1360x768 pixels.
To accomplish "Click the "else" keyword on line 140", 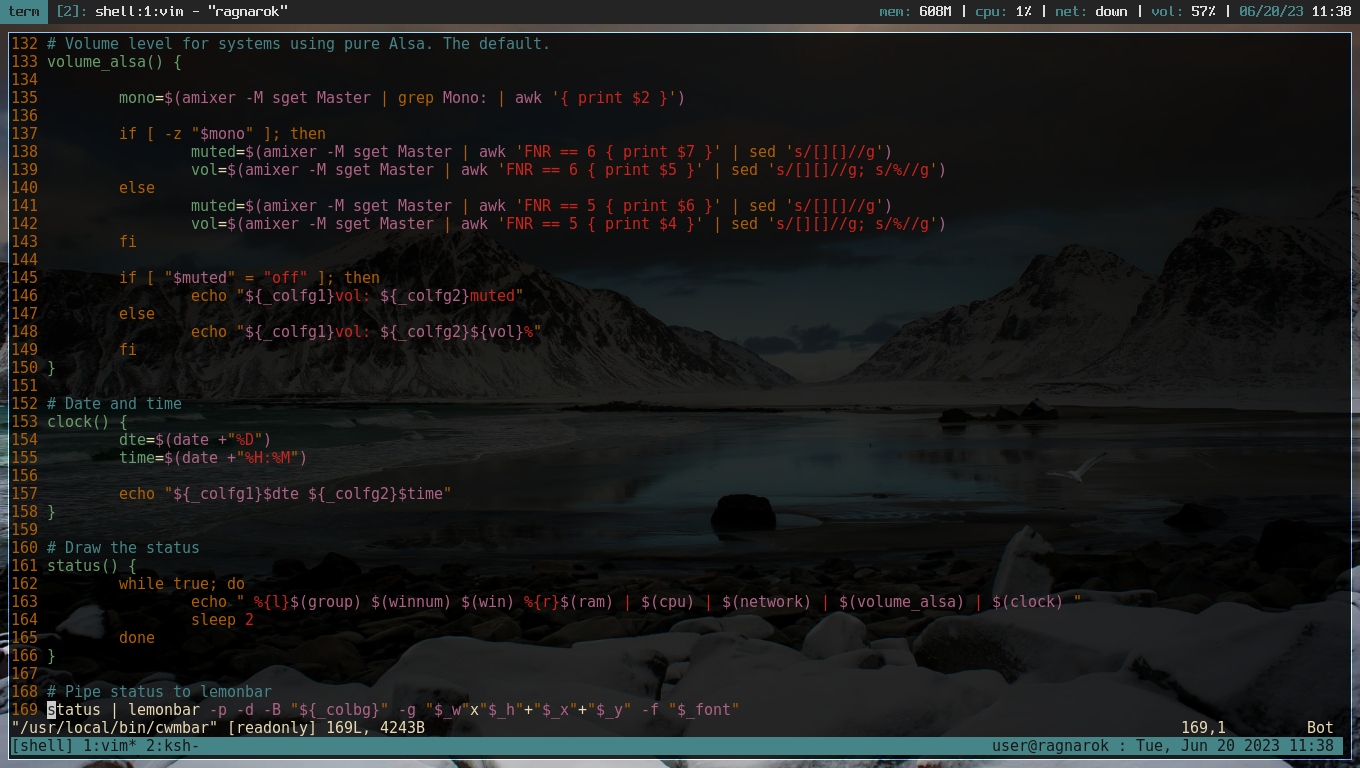I will [x=137, y=188].
